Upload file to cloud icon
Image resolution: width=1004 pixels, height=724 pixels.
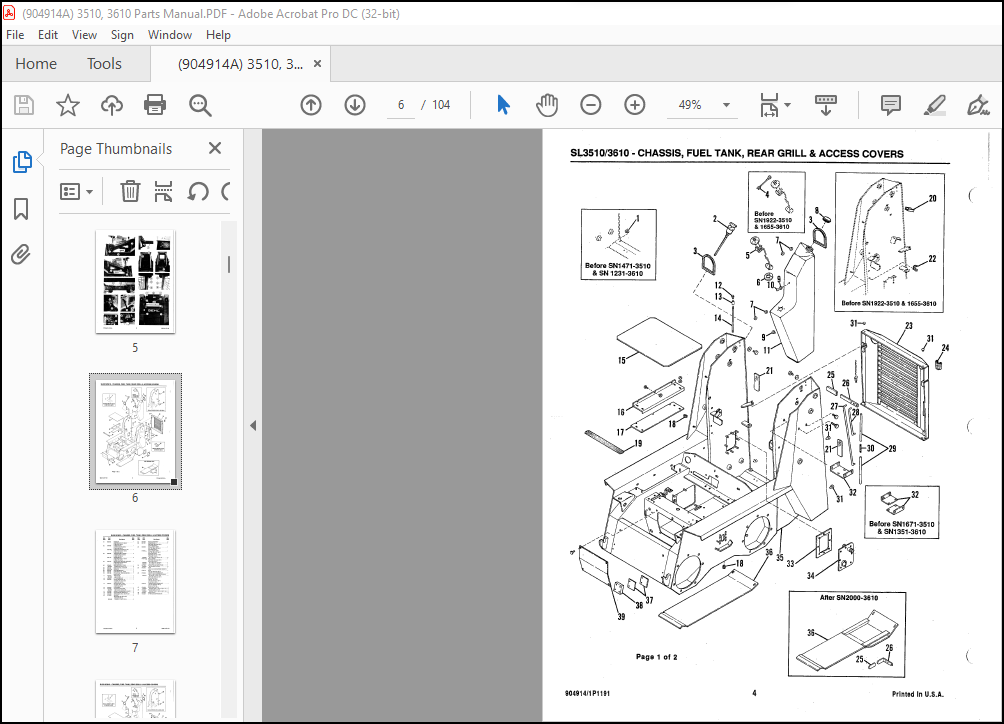click(112, 105)
